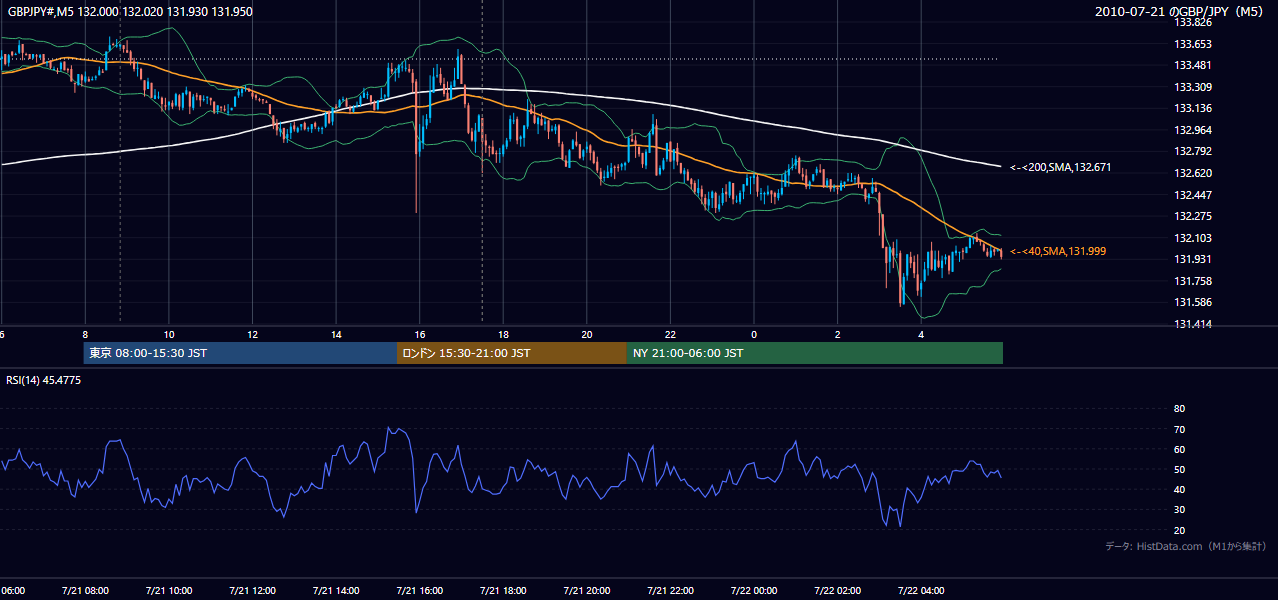Click hour label 12 under the price chart
This screenshot has height=600, width=1278.
(252, 334)
